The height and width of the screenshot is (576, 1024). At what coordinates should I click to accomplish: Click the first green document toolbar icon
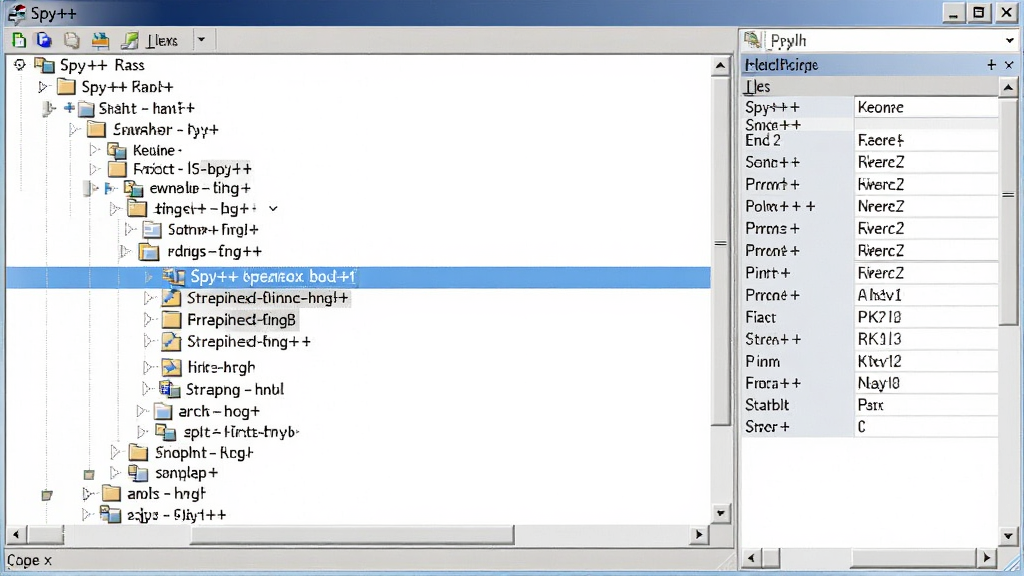tap(19, 40)
